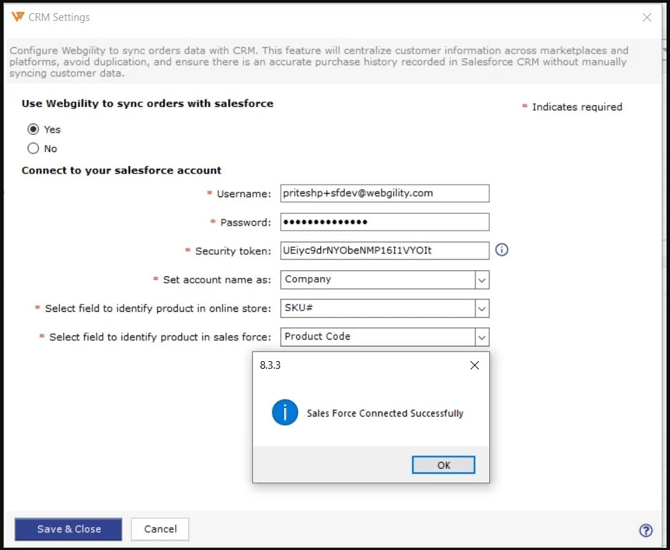Choose the No radio option
This screenshot has width=670, height=550.
[x=34, y=148]
